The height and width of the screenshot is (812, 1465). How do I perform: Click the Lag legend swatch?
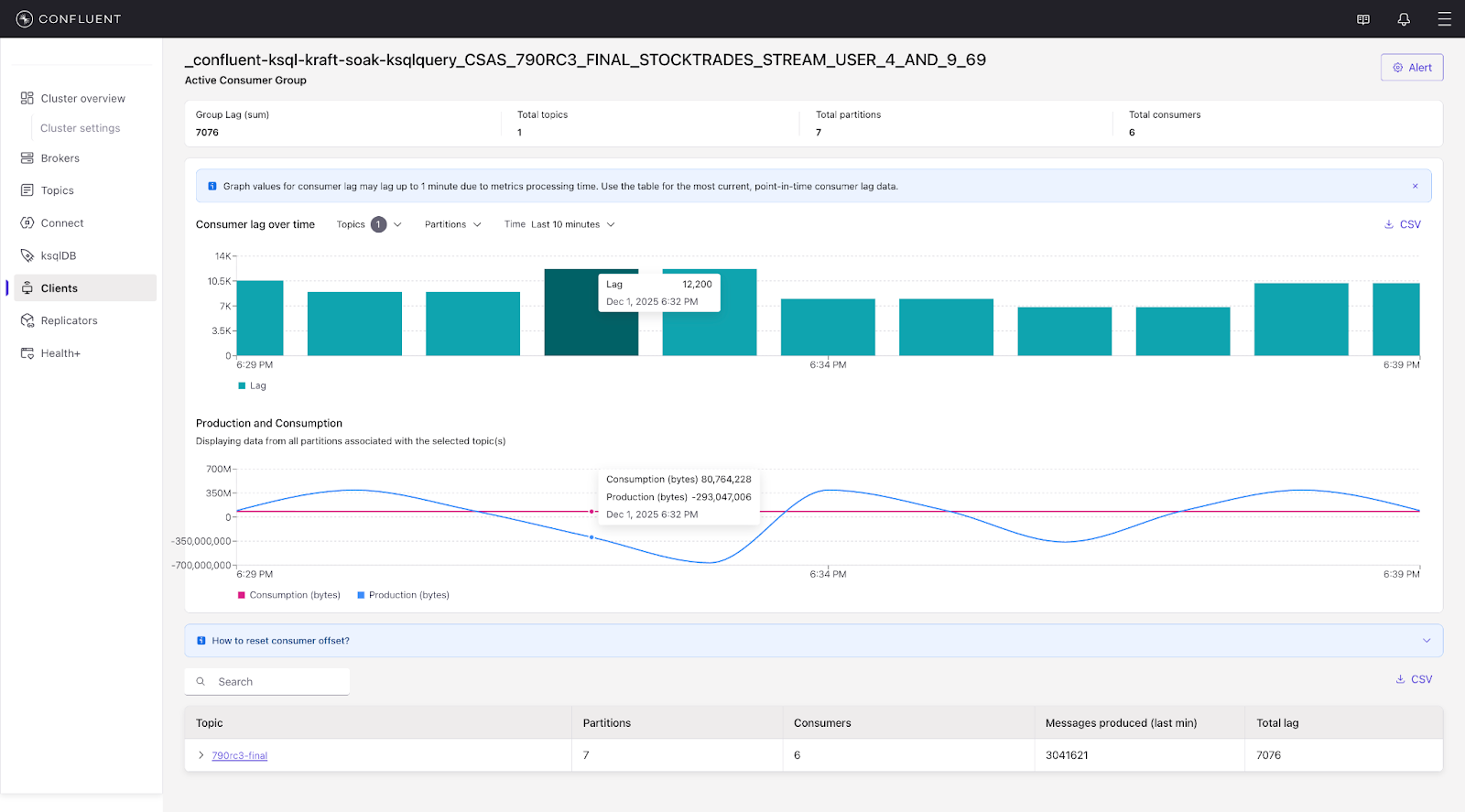coord(242,385)
